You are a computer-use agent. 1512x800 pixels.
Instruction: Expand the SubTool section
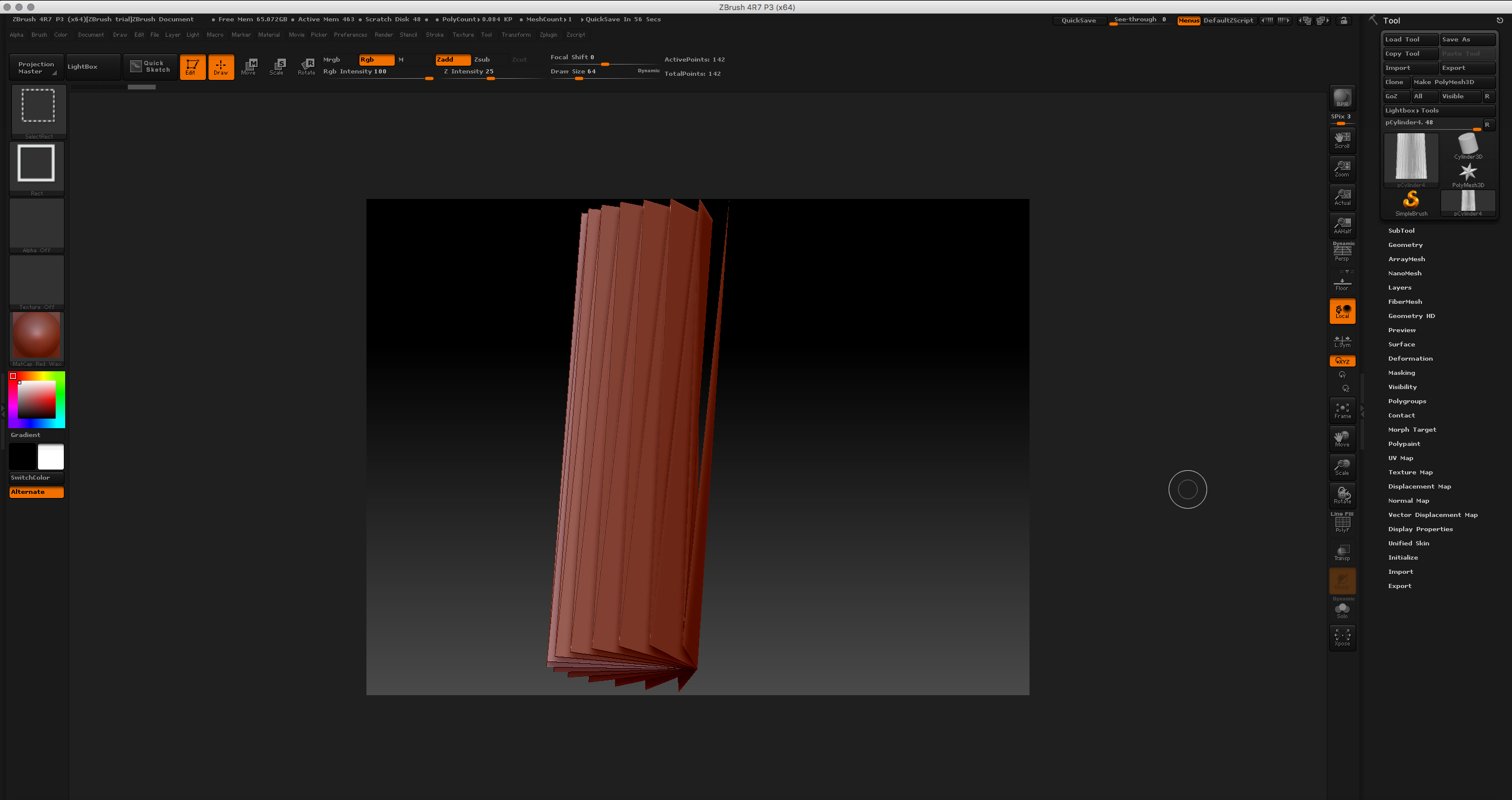(1401, 230)
